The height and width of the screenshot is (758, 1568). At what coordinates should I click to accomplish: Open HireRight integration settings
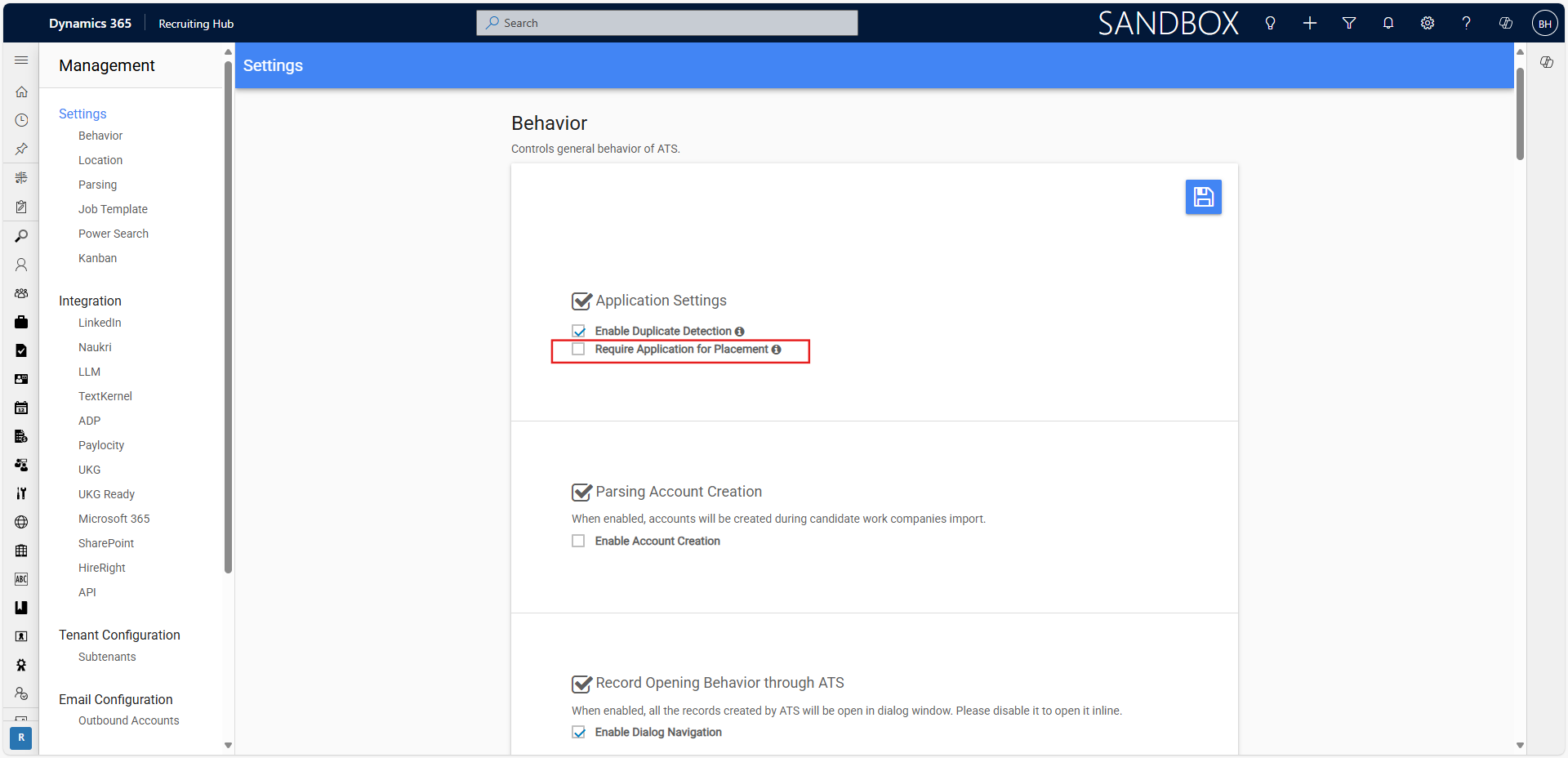click(102, 568)
